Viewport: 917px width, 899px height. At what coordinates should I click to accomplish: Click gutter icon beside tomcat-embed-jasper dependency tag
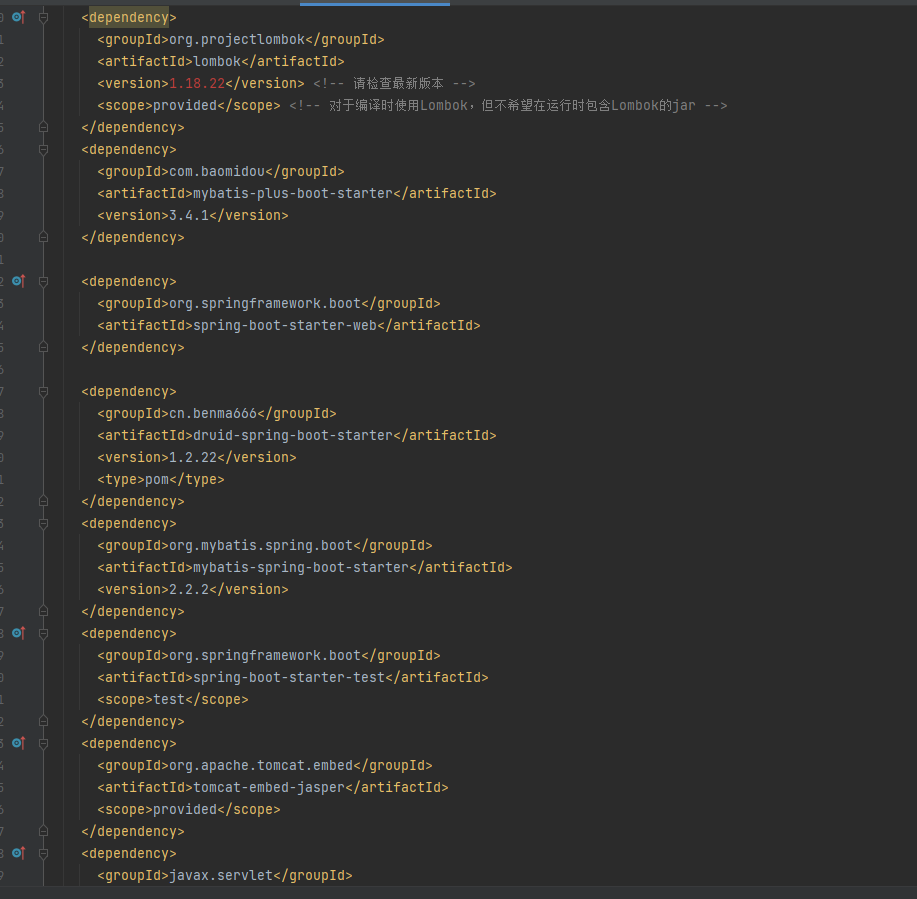click(x=19, y=743)
